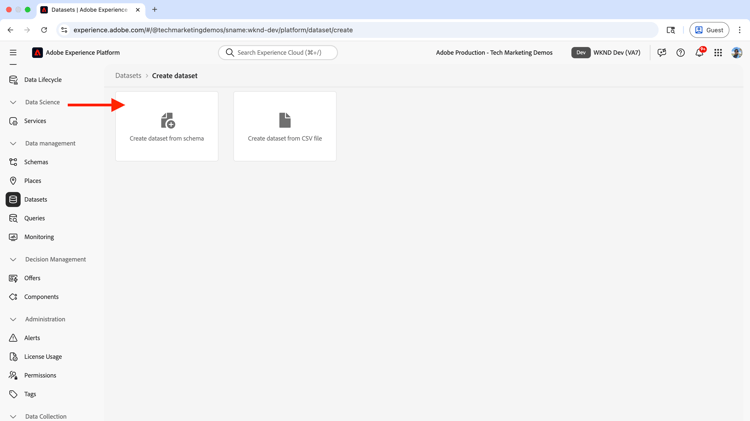Collapse the Data Science section

(13, 102)
